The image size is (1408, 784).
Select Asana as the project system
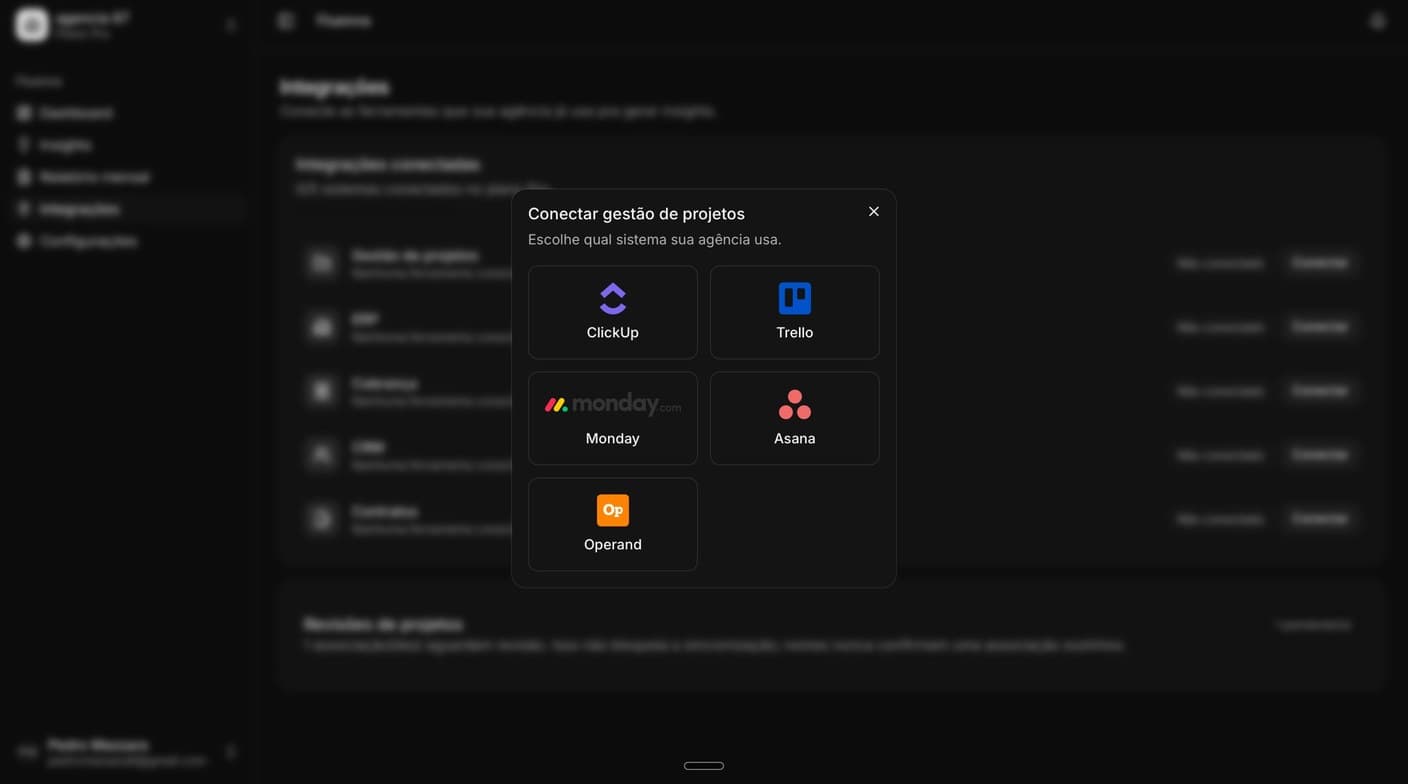tap(795, 418)
